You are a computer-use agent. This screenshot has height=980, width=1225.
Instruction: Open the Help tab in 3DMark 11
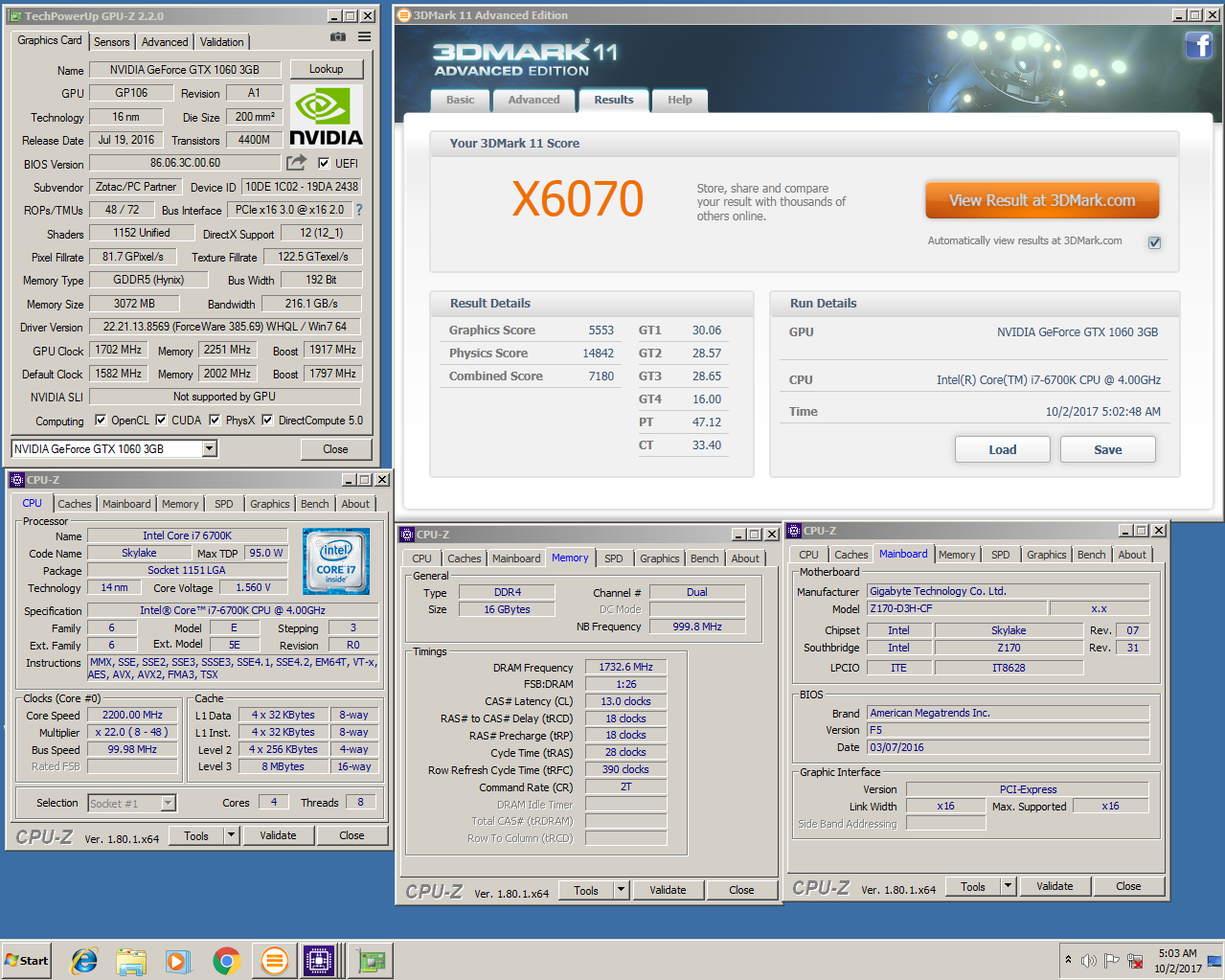pos(680,100)
